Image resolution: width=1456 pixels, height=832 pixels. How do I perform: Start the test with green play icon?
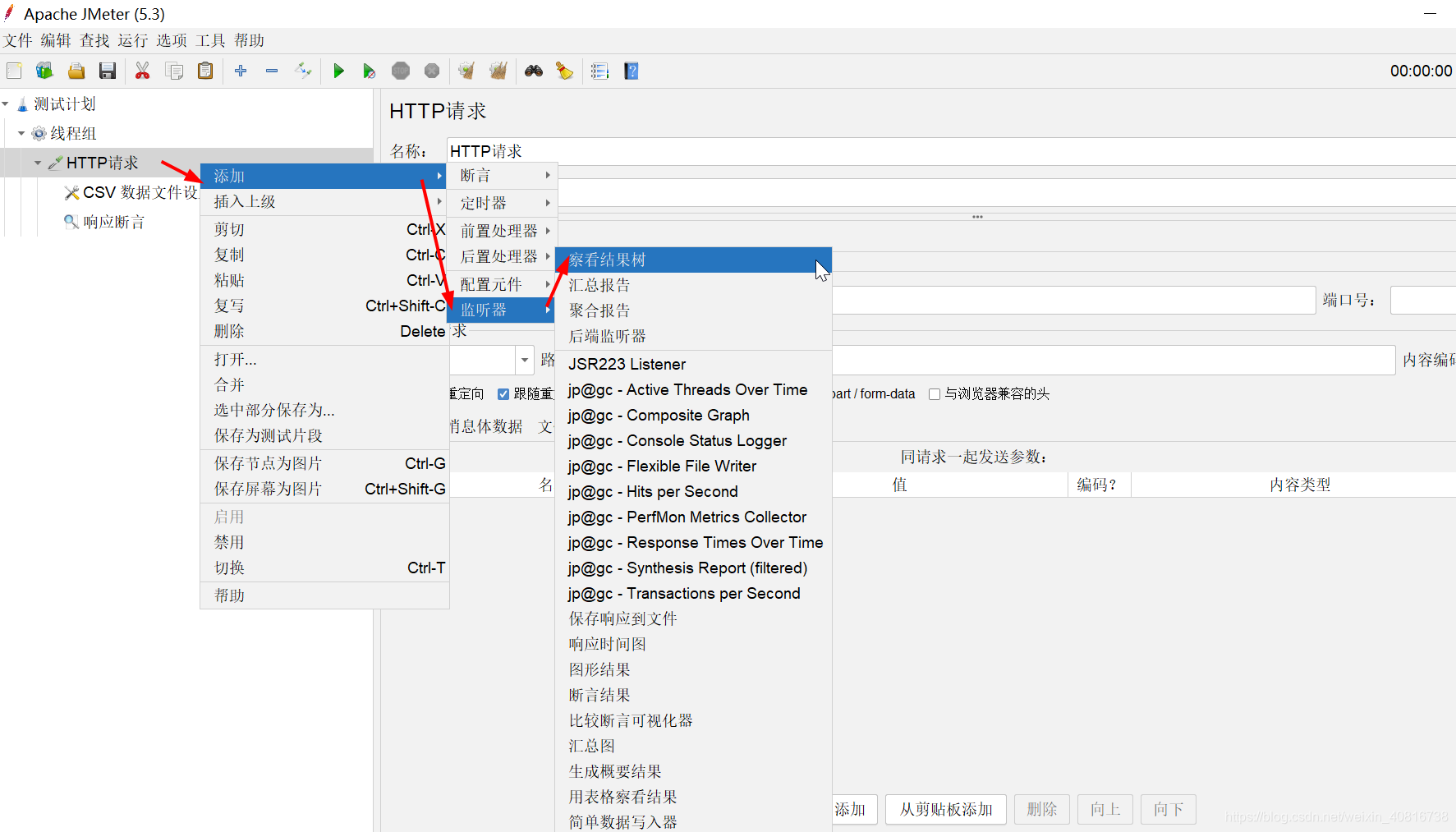[x=338, y=71]
